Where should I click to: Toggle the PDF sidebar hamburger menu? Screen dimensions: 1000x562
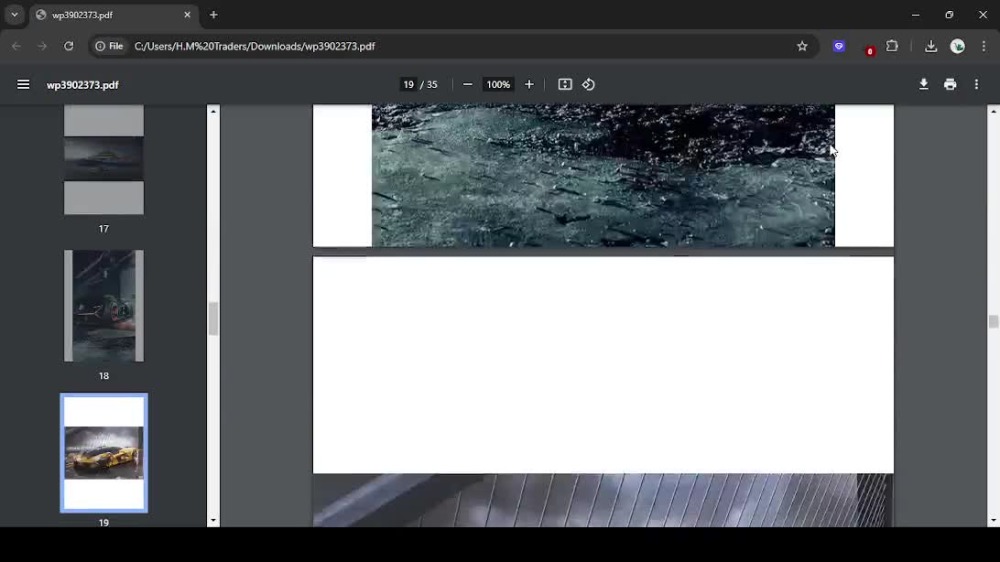pos(23,84)
